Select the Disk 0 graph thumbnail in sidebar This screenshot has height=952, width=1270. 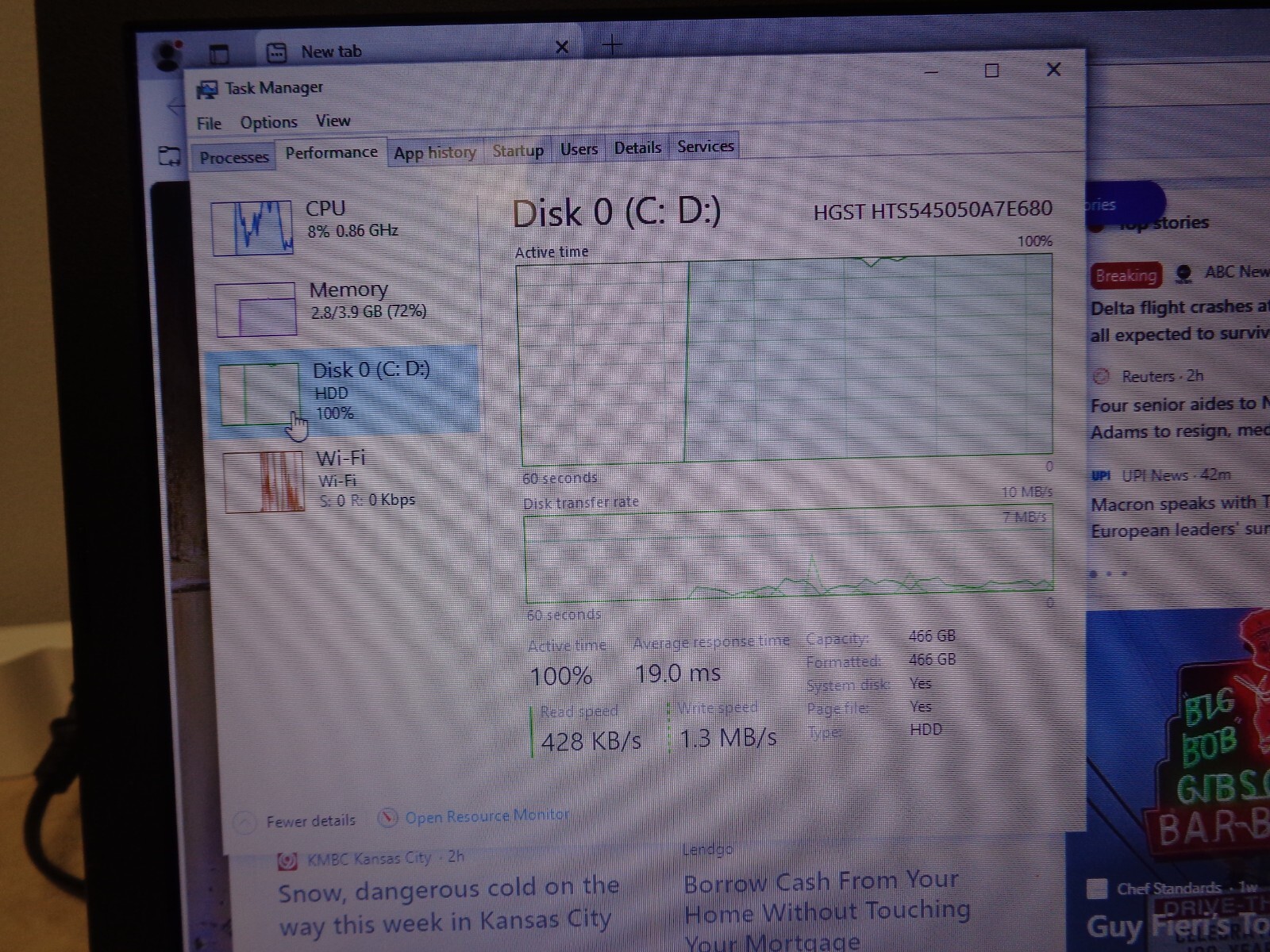(x=260, y=394)
